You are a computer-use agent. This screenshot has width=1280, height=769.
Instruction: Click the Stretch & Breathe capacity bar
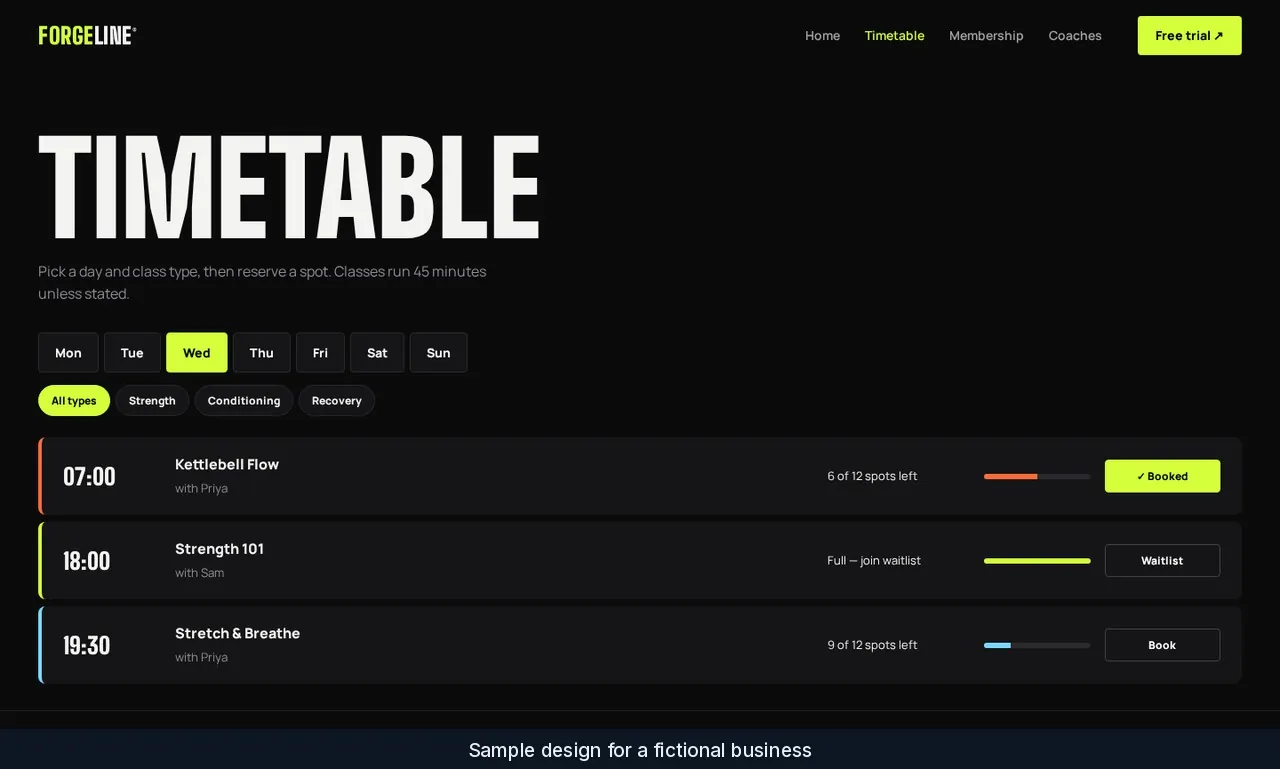[x=1037, y=645]
